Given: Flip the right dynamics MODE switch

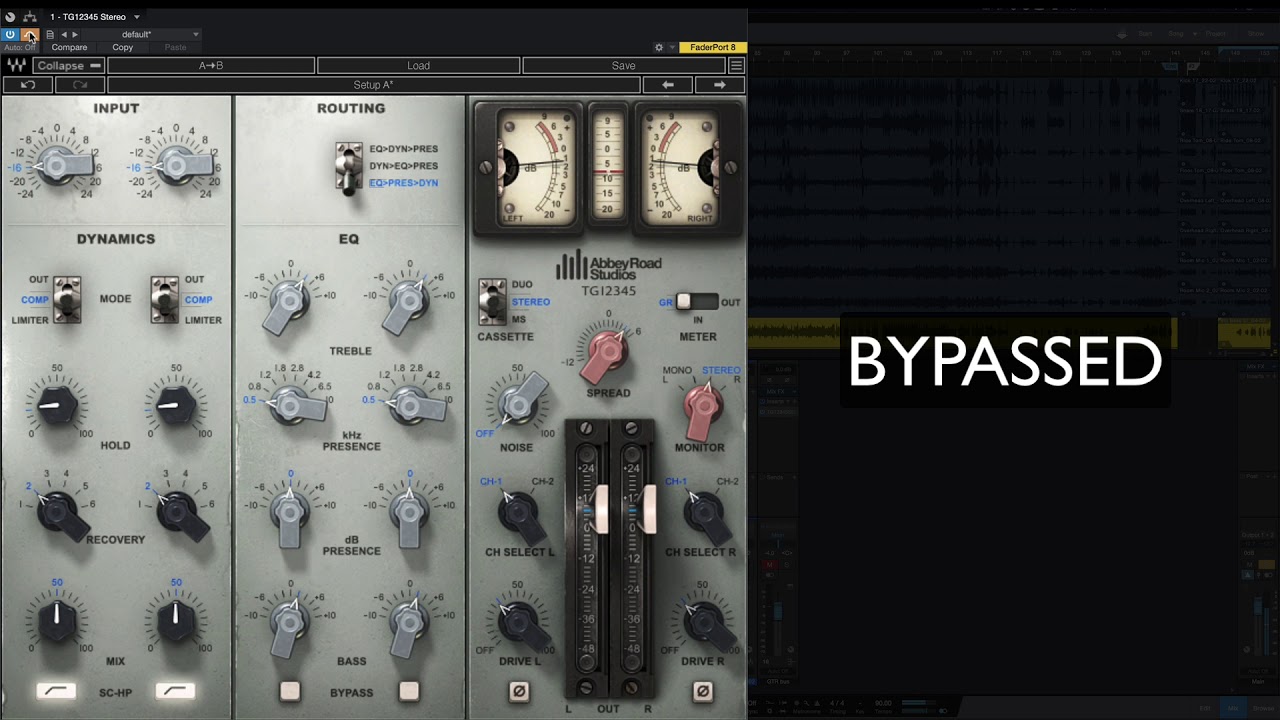Looking at the screenshot, I should click(x=164, y=300).
